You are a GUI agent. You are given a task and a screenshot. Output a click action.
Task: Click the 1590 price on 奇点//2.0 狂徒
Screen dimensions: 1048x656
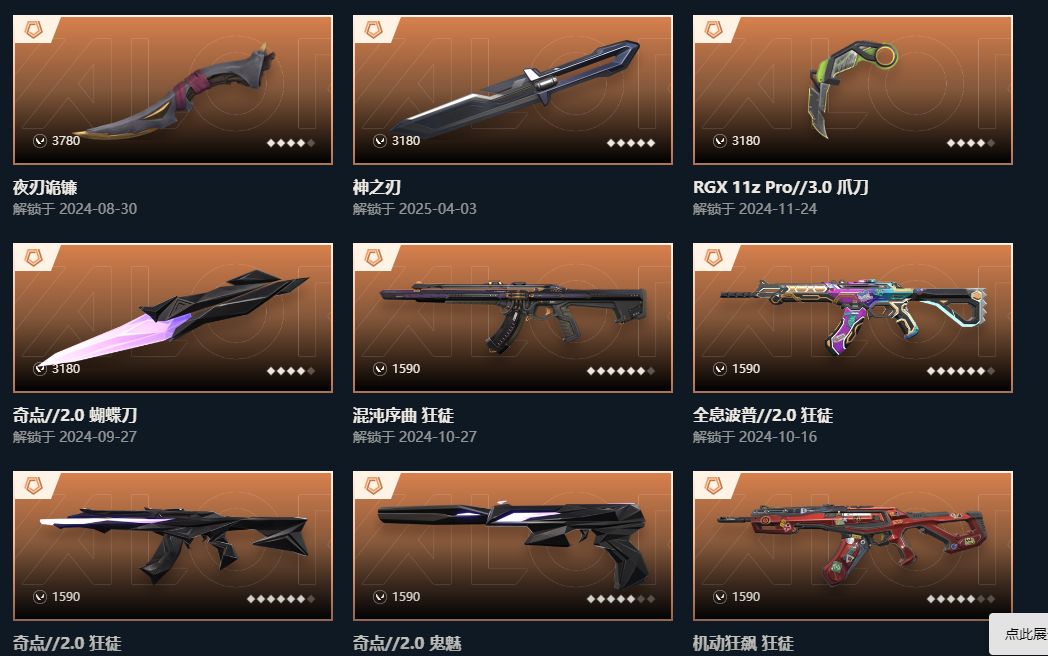pos(66,596)
